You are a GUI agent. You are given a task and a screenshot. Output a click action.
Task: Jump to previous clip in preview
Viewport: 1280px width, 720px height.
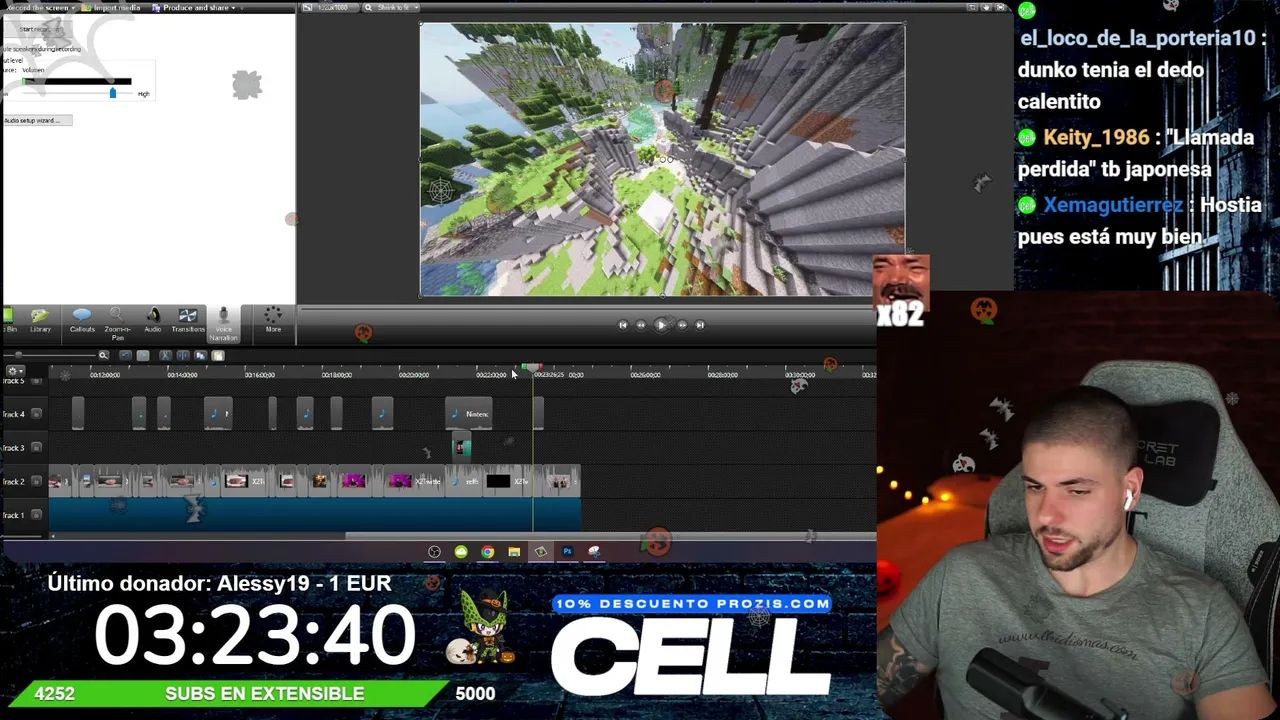pos(623,324)
